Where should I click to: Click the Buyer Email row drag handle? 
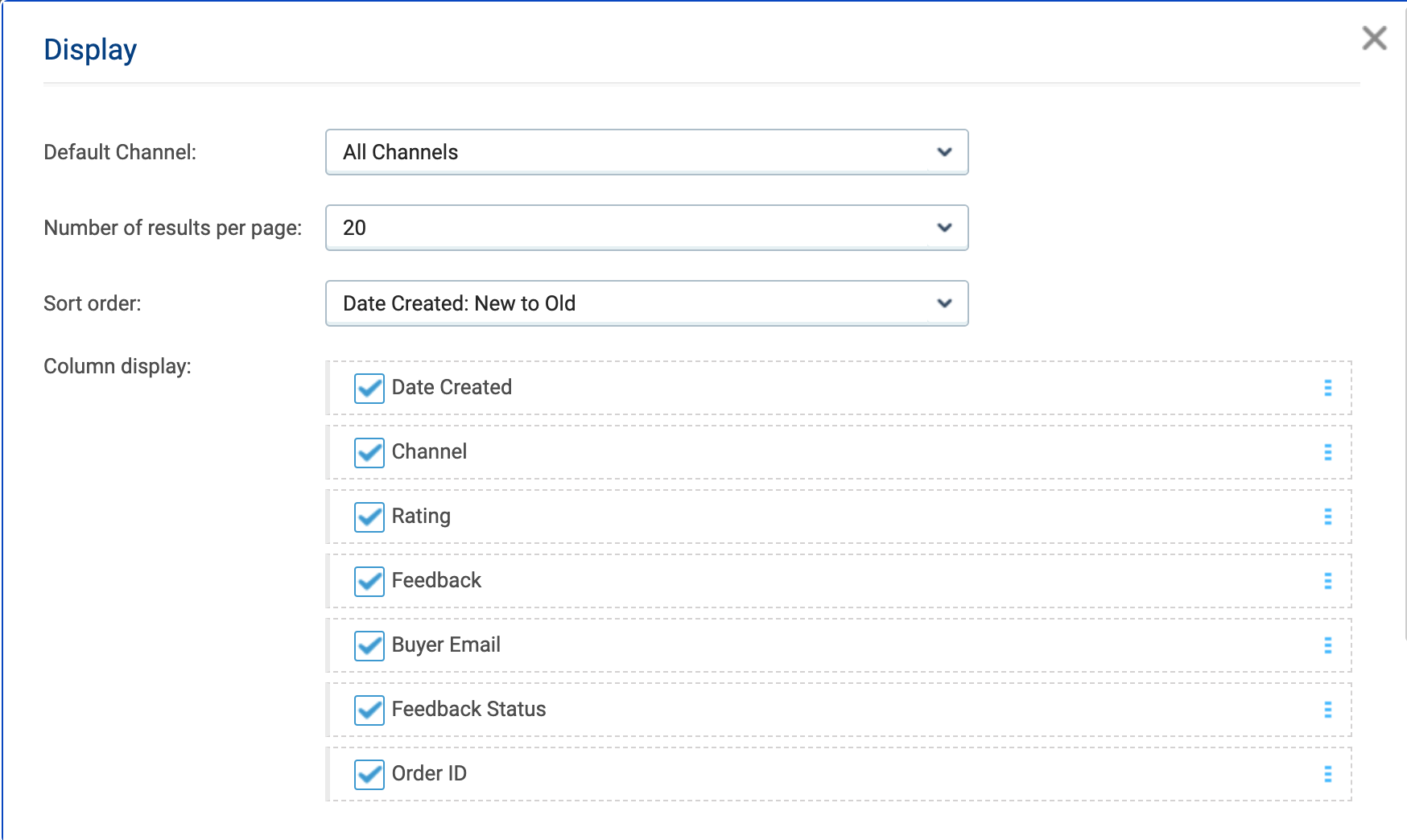1328,645
